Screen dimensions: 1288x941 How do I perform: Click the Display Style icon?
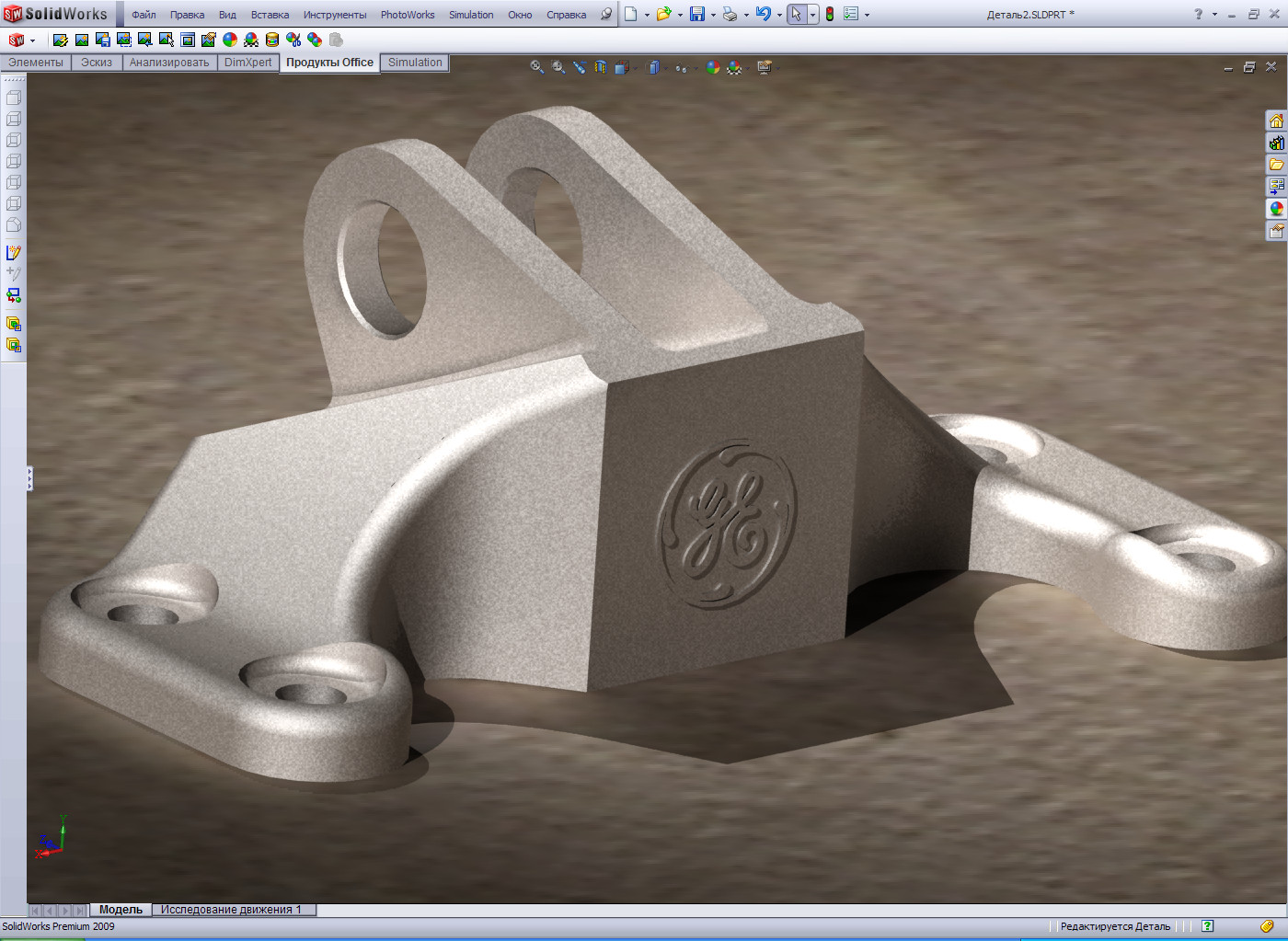[x=653, y=67]
